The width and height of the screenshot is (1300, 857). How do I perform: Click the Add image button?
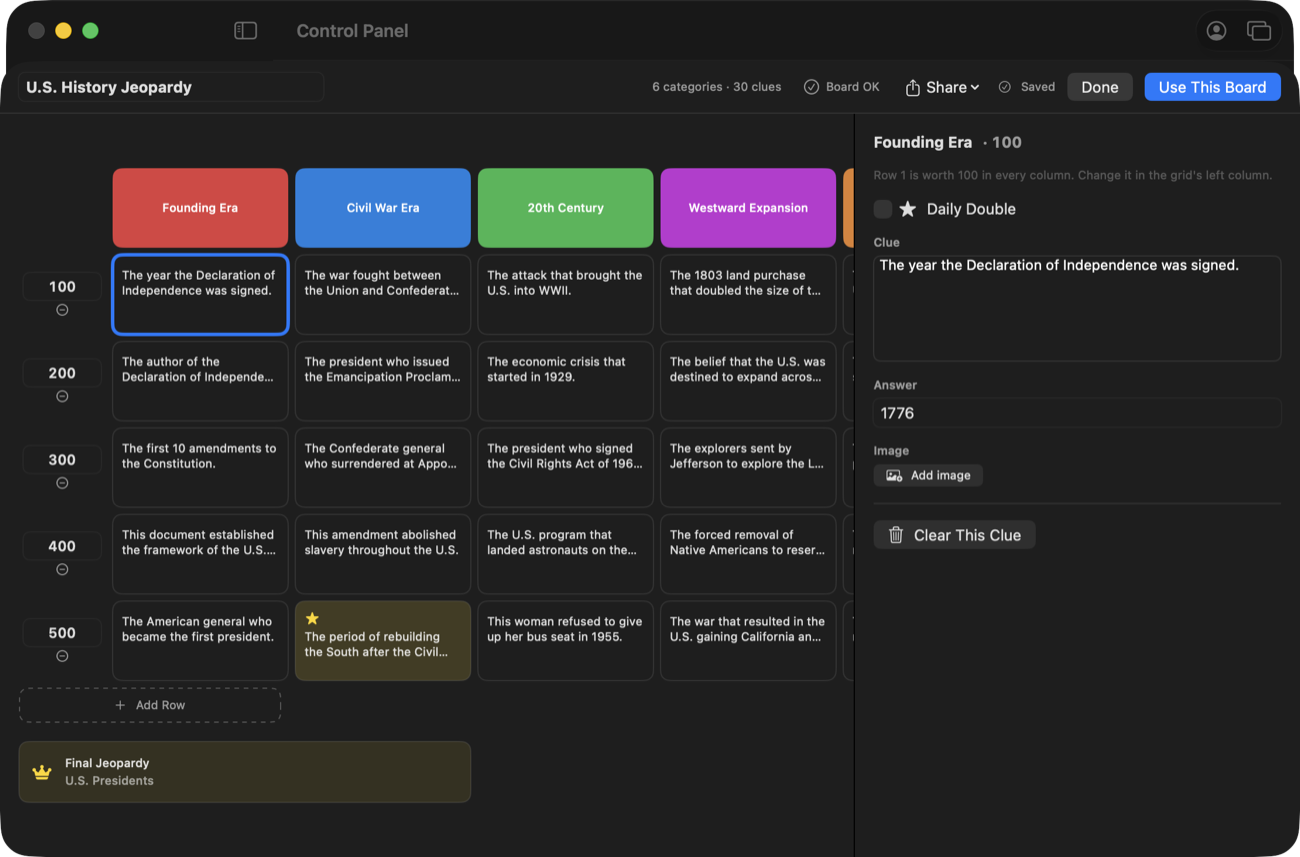tap(928, 475)
